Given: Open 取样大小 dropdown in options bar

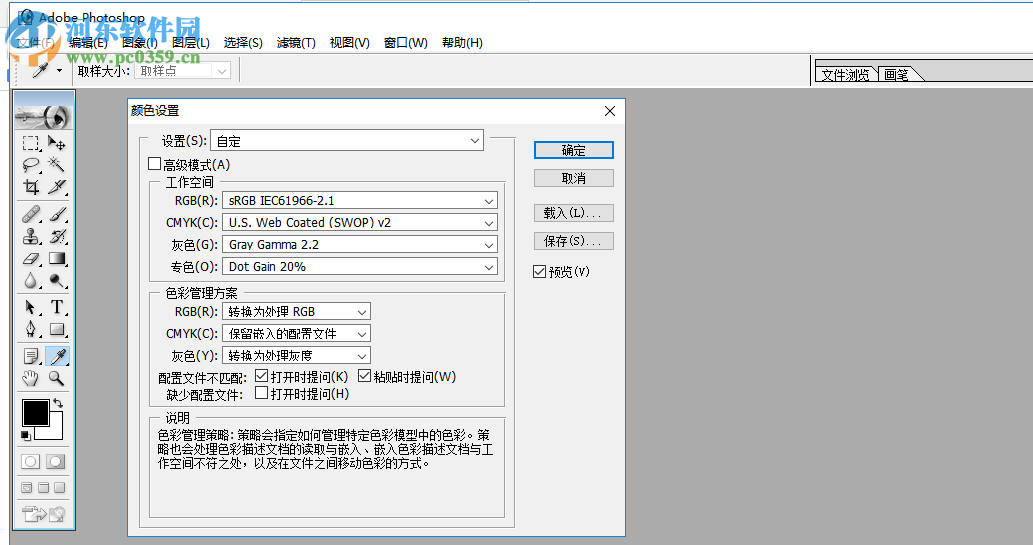Looking at the screenshot, I should pos(182,71).
